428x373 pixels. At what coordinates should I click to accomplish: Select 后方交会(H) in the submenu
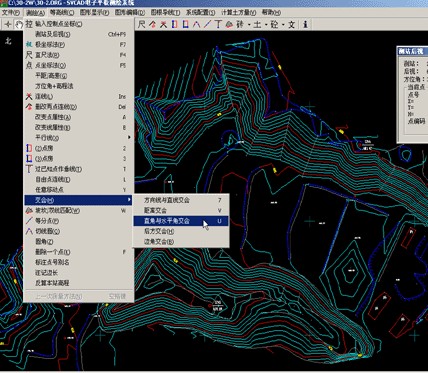(x=181, y=231)
